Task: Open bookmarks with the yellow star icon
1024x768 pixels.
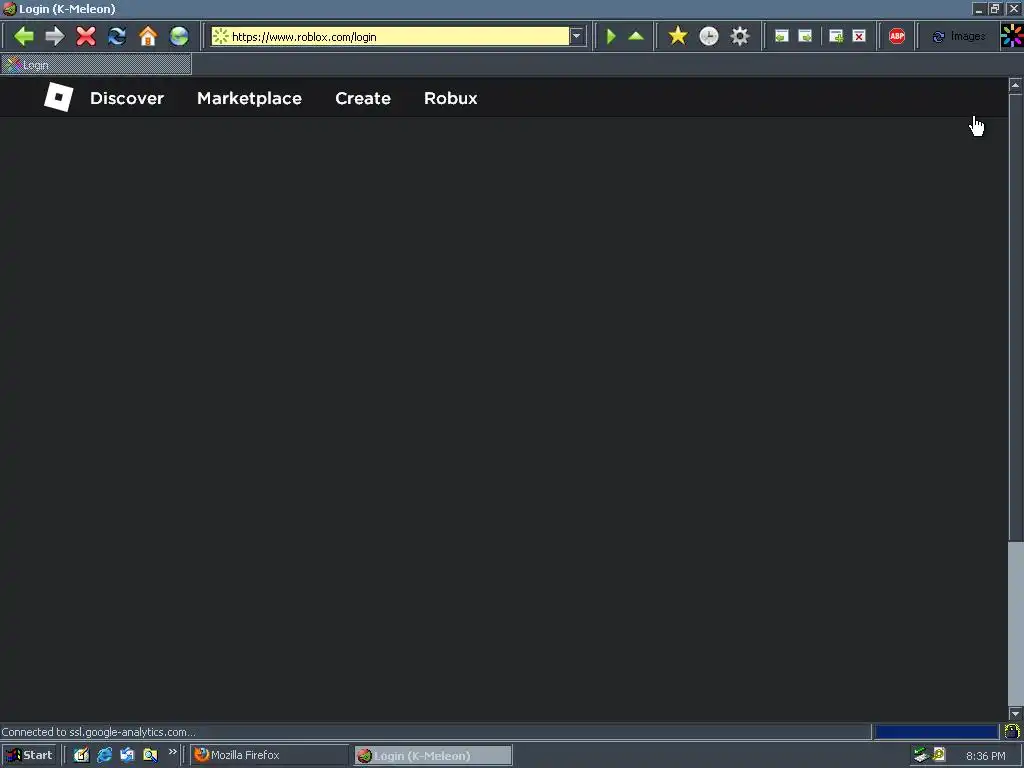Action: [678, 36]
